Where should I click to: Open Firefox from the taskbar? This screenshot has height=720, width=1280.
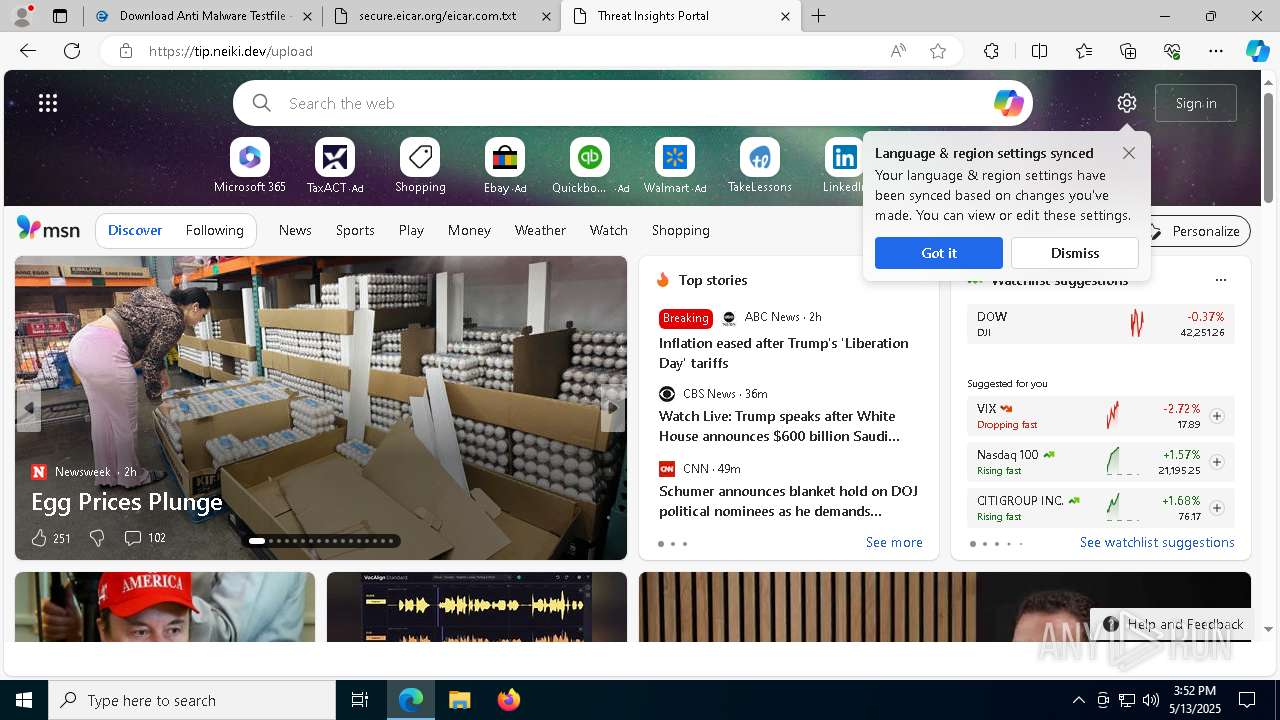tap(509, 700)
